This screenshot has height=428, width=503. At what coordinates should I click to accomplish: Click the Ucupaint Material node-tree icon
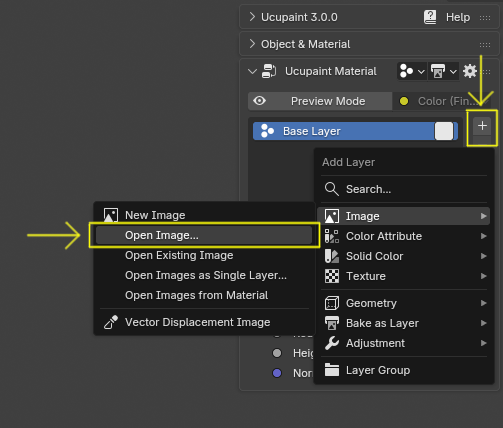pyautogui.click(x=269, y=71)
